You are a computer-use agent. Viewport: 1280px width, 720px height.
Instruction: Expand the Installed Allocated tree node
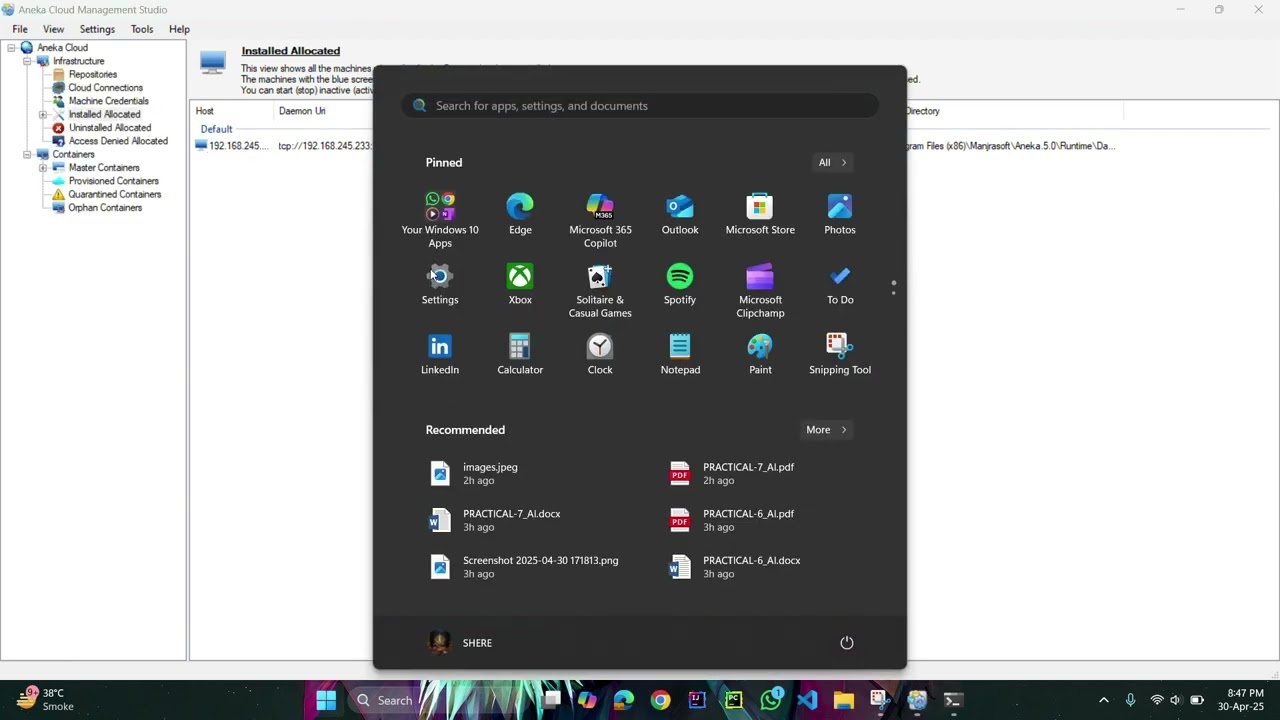(x=43, y=114)
